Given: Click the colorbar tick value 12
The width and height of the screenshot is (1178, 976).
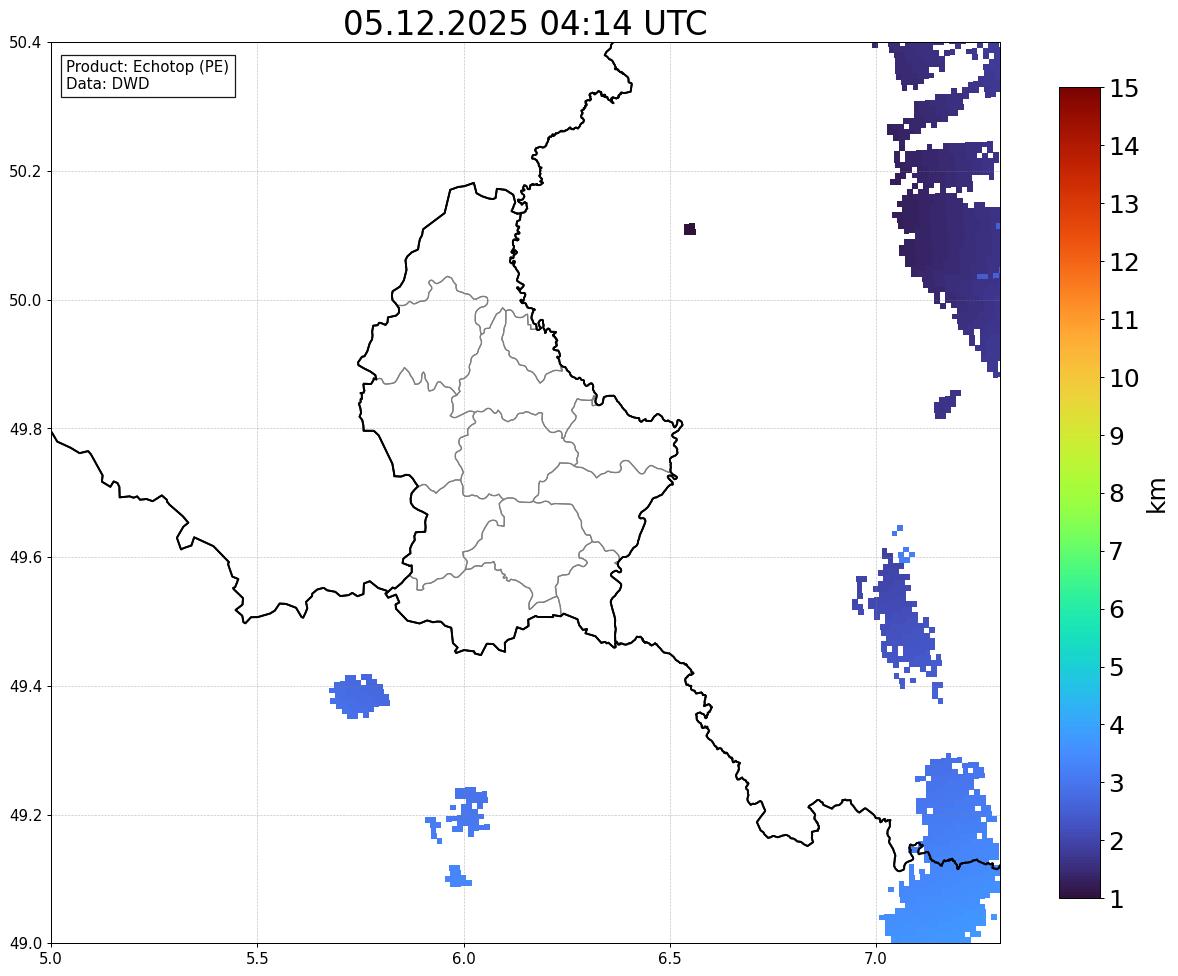Looking at the screenshot, I should [1124, 262].
